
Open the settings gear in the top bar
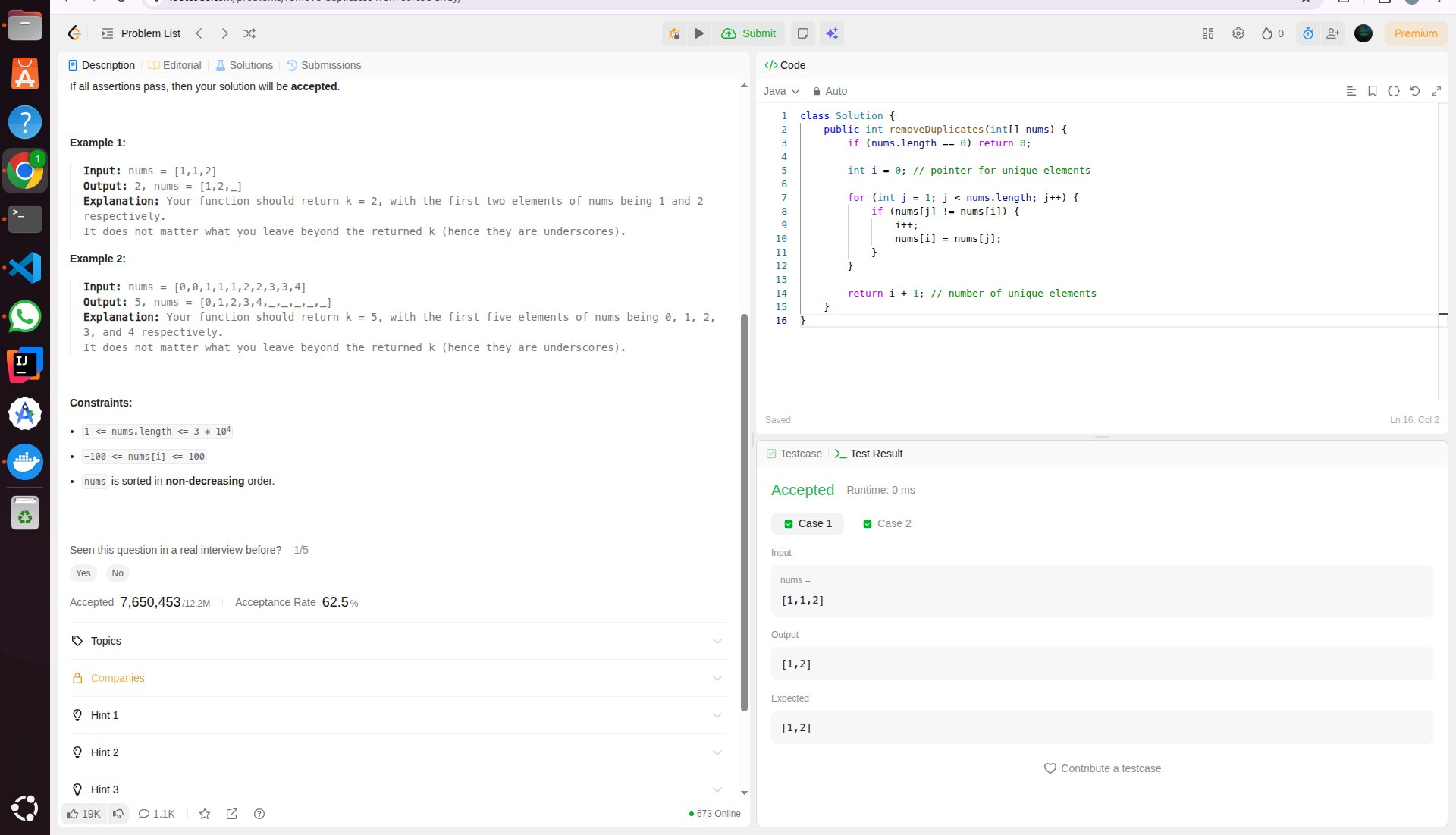tap(1238, 33)
